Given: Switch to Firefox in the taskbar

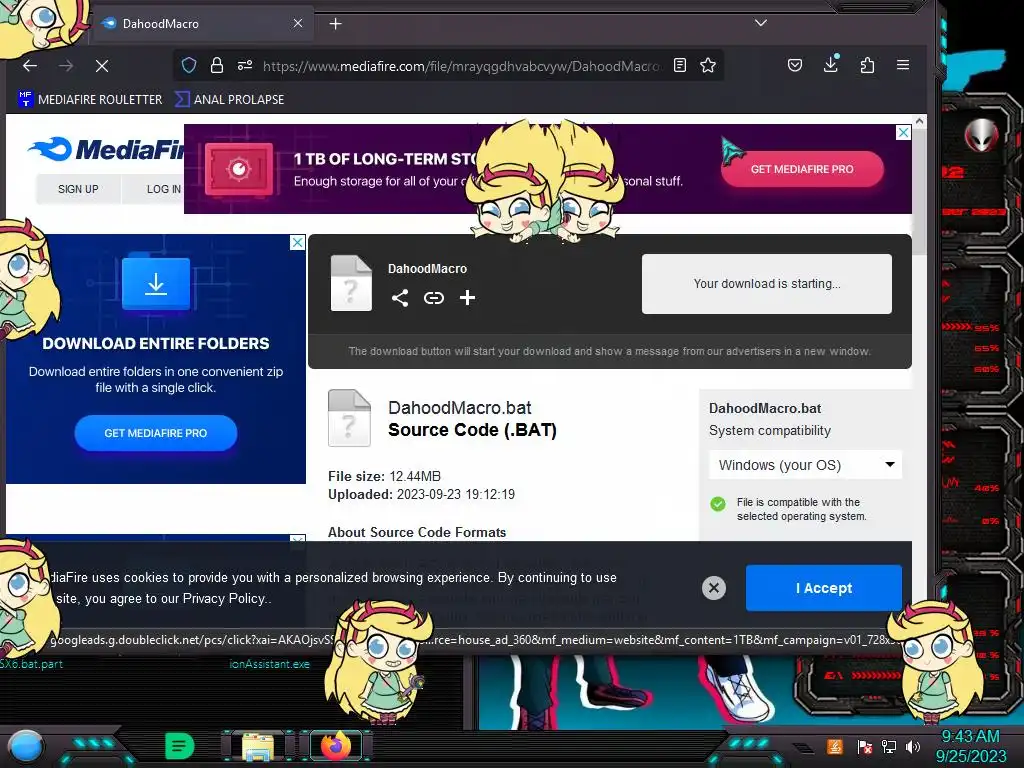Looking at the screenshot, I should click(x=336, y=745).
